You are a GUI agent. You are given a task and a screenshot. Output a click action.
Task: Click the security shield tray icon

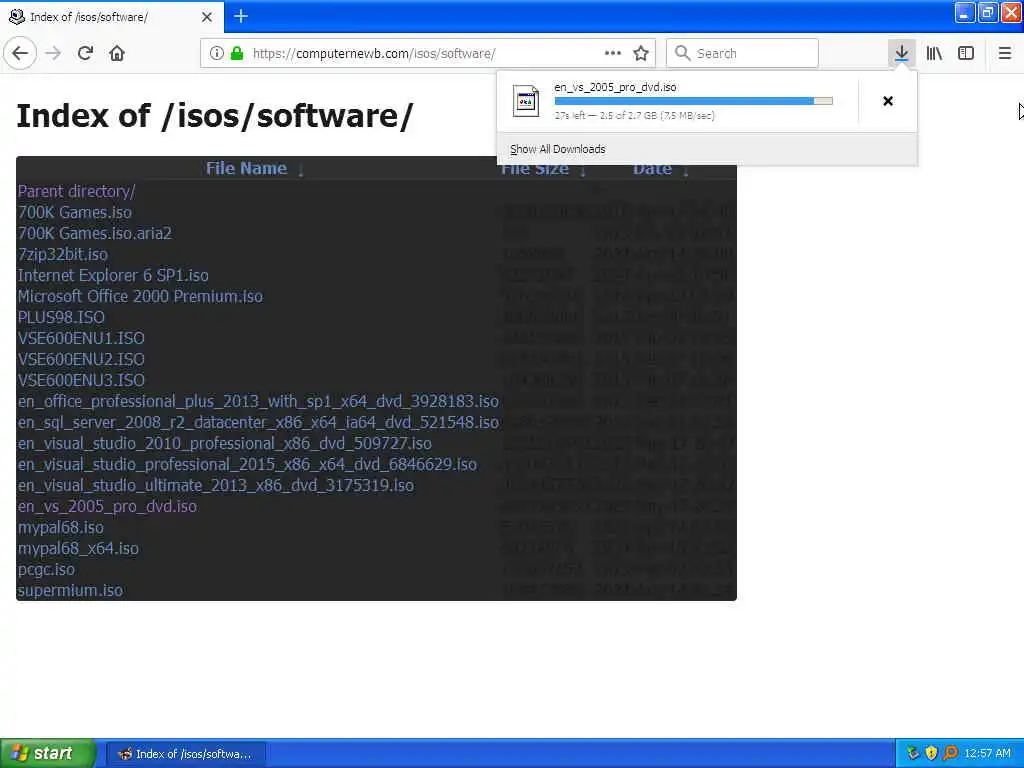[931, 753]
